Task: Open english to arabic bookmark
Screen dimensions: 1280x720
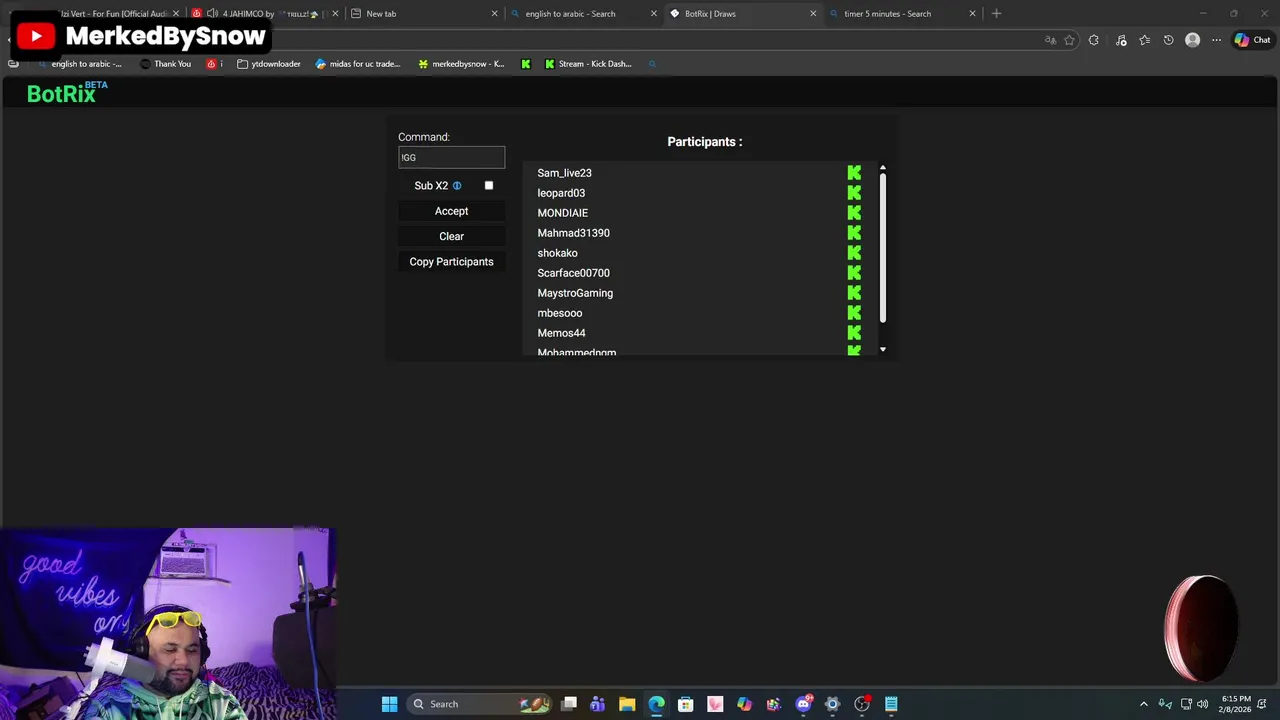Action: [79, 64]
